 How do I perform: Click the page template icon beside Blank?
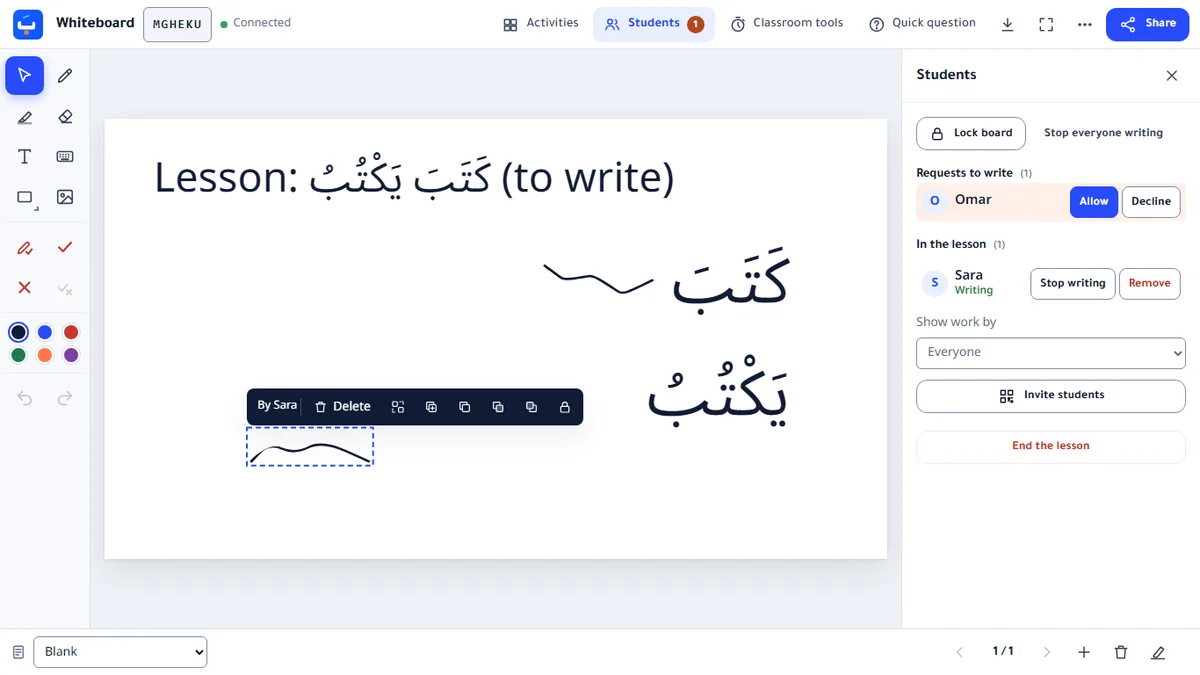pos(18,652)
